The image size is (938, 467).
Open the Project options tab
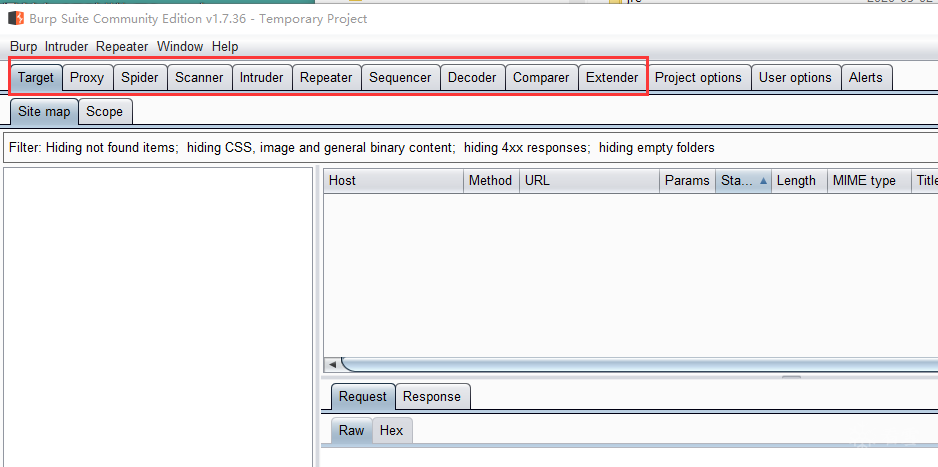[698, 78]
